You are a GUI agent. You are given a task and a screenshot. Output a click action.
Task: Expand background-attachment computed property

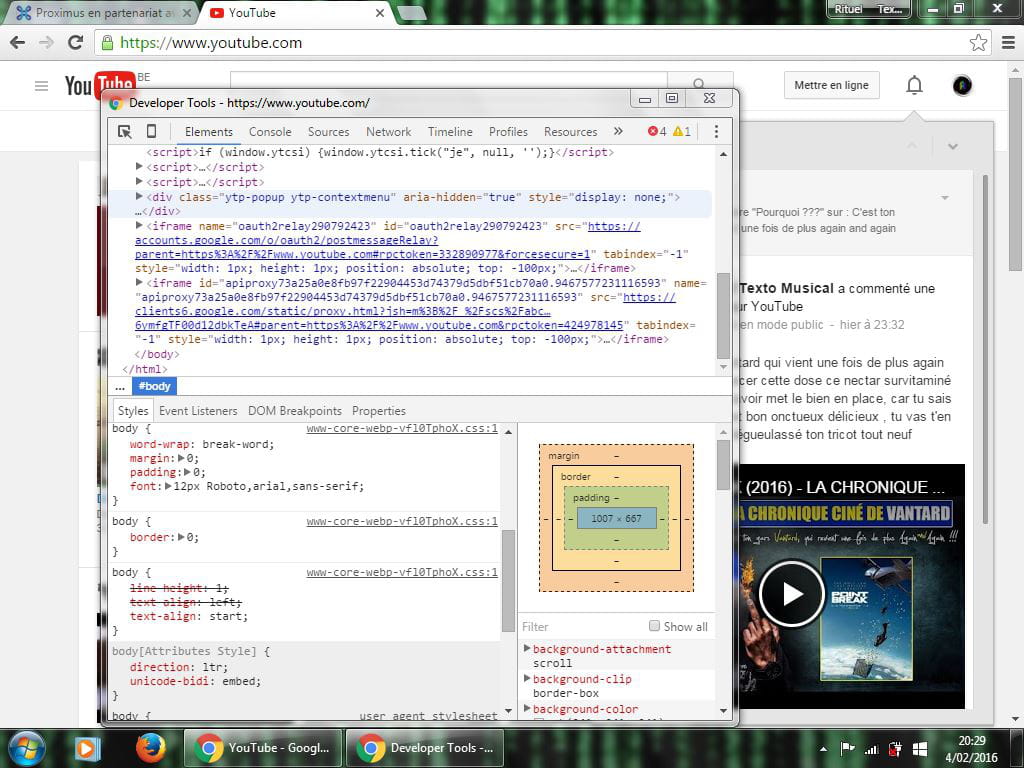pyautogui.click(x=527, y=648)
